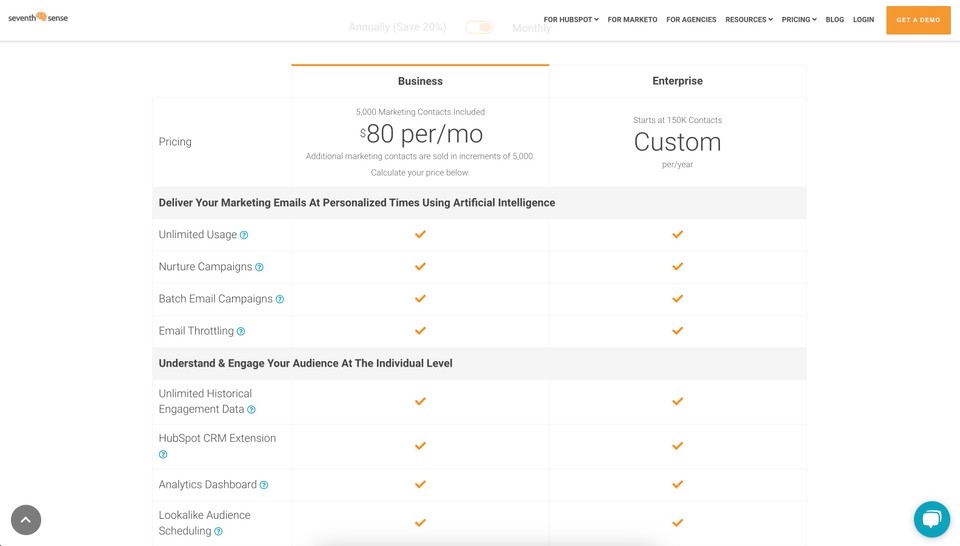Viewport: 960px width, 546px height.
Task: Select the Business plan column header
Action: 420,81
